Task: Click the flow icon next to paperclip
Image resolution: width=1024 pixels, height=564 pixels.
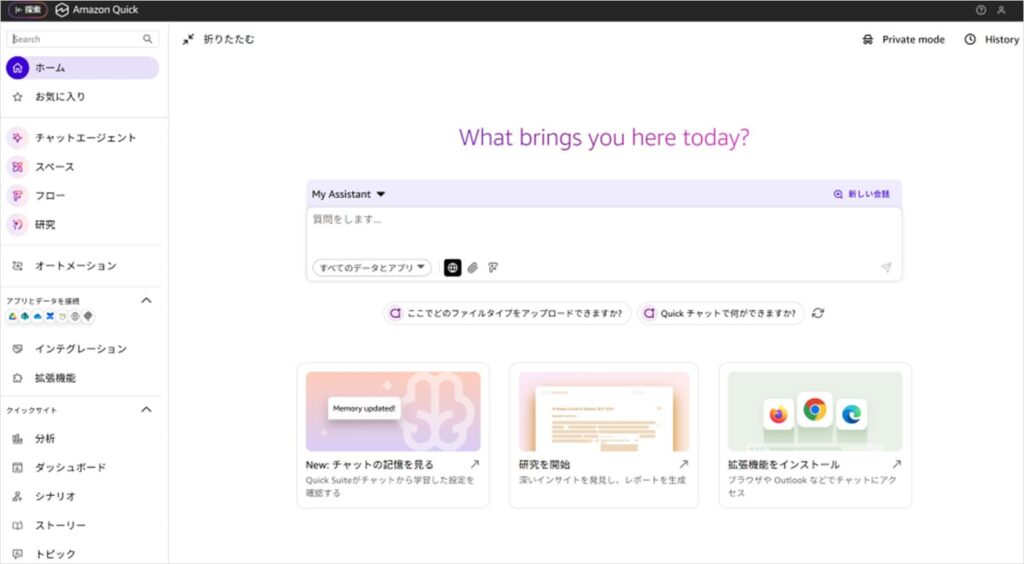Action: point(493,268)
